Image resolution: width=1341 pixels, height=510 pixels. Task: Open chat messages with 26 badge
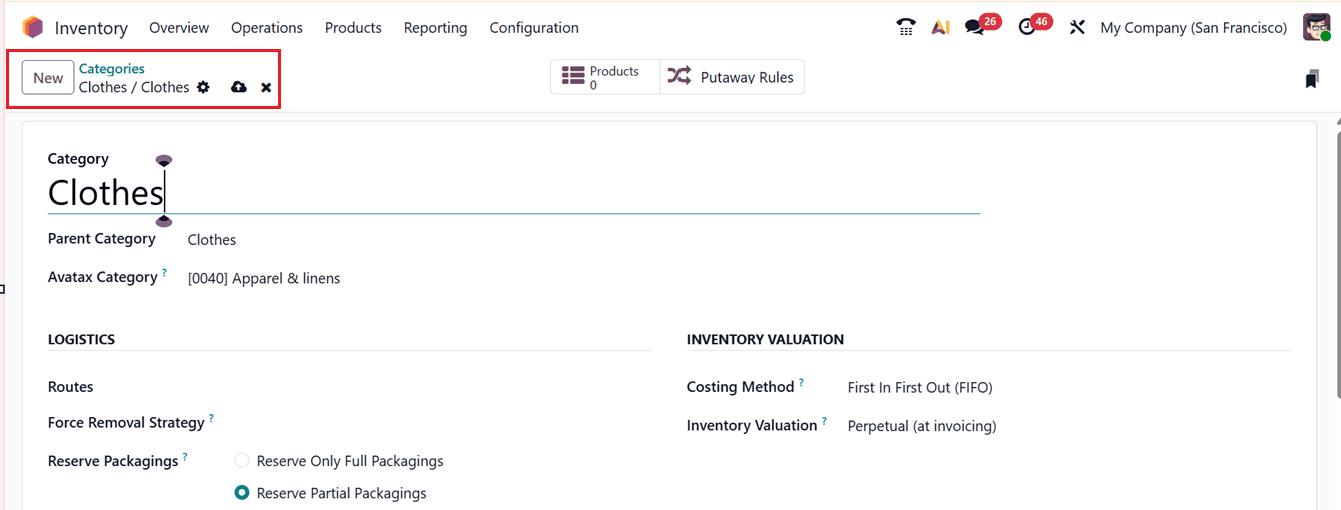pyautogui.click(x=975, y=27)
